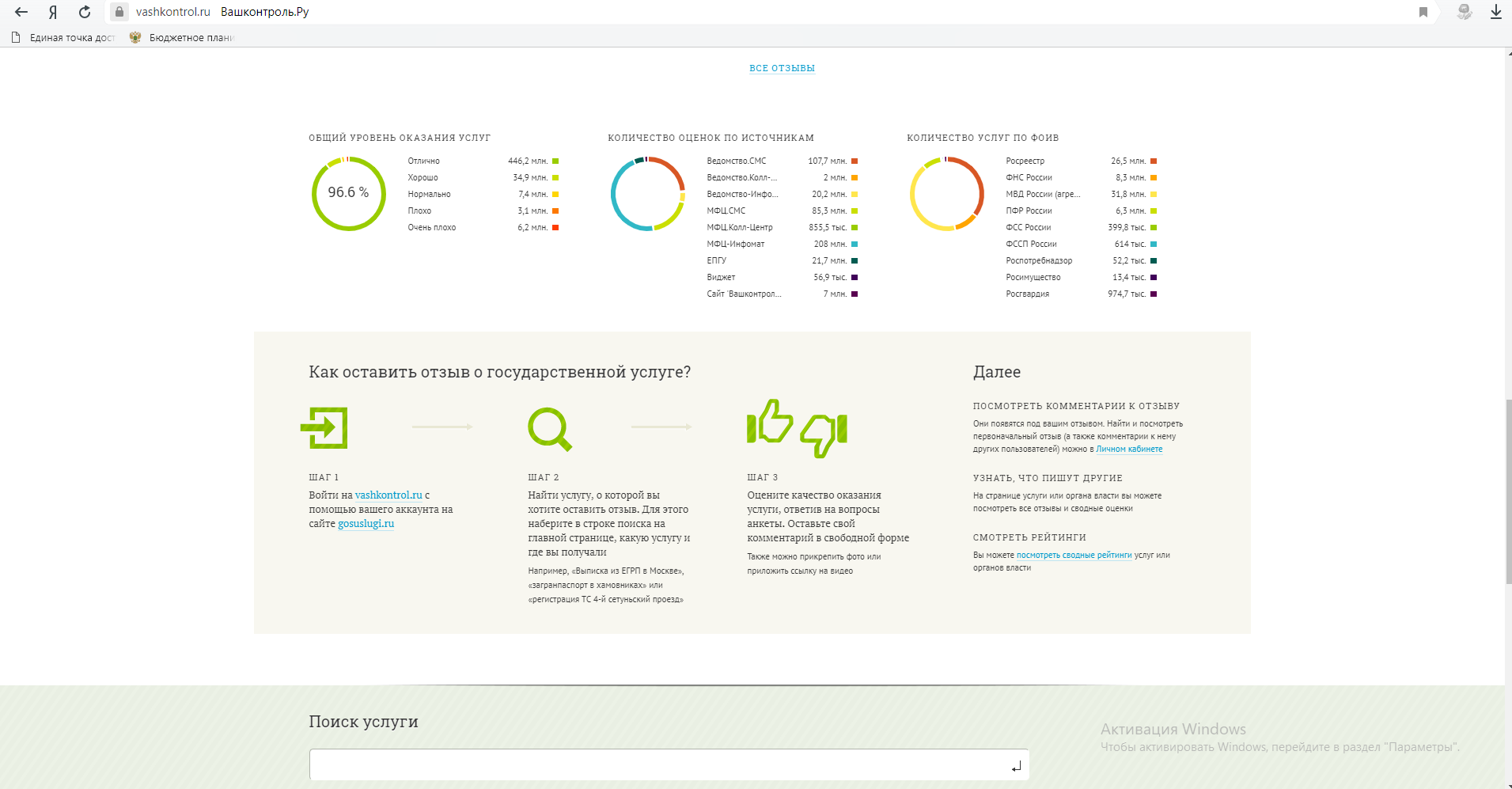This screenshot has height=789, width=1512.
Task: Click the swatch beside Росимущество
Action: (x=1154, y=277)
